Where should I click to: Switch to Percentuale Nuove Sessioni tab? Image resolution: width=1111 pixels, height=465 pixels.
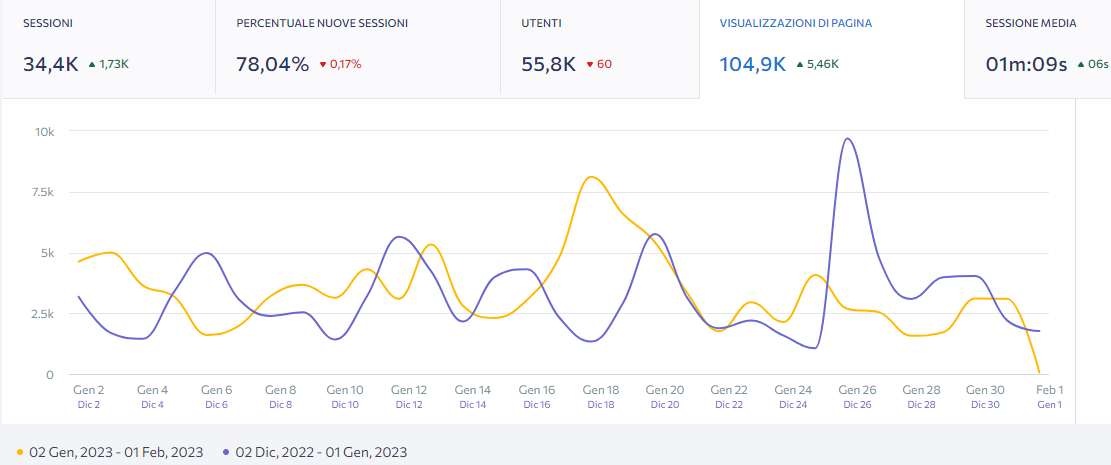[357, 47]
